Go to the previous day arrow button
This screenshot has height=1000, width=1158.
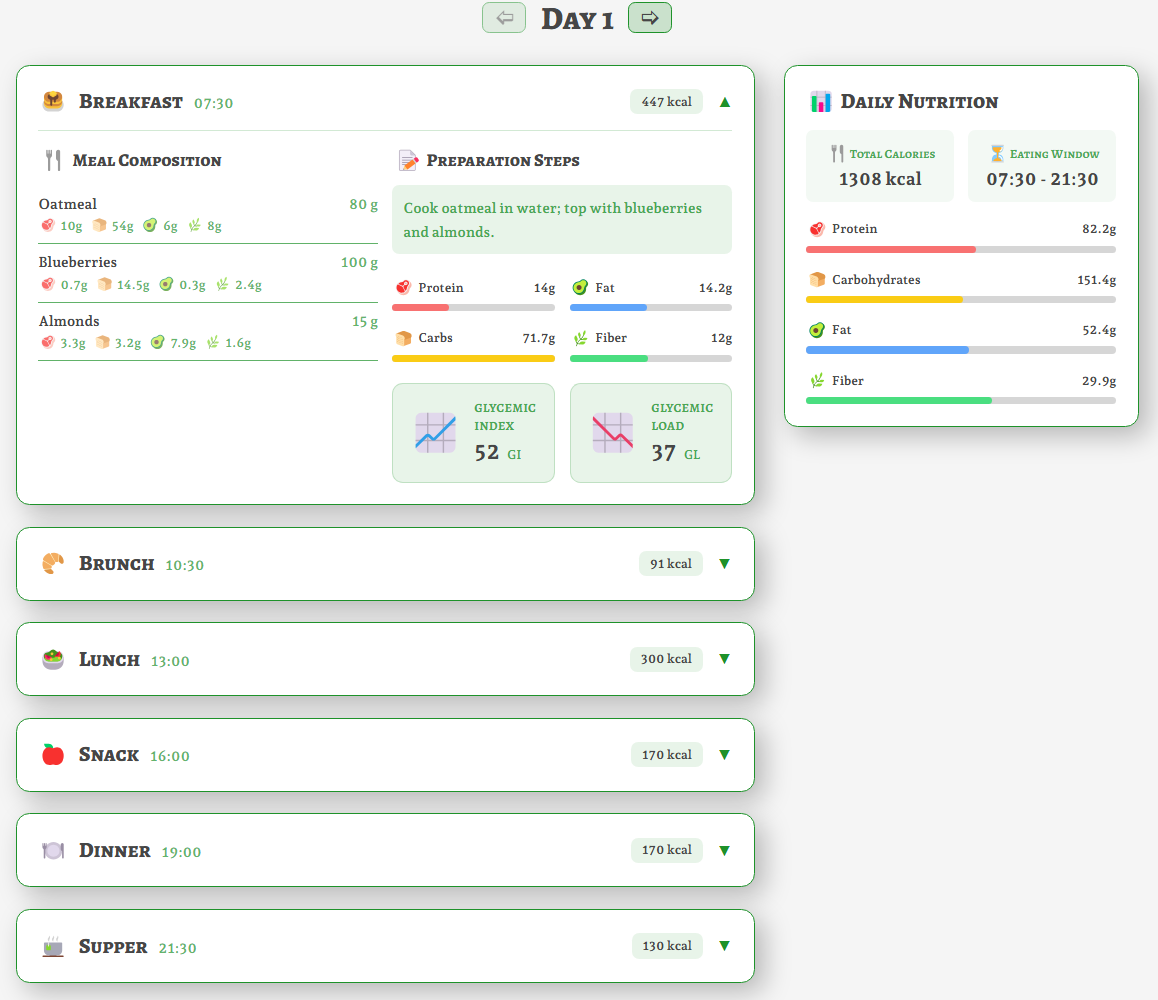(504, 18)
